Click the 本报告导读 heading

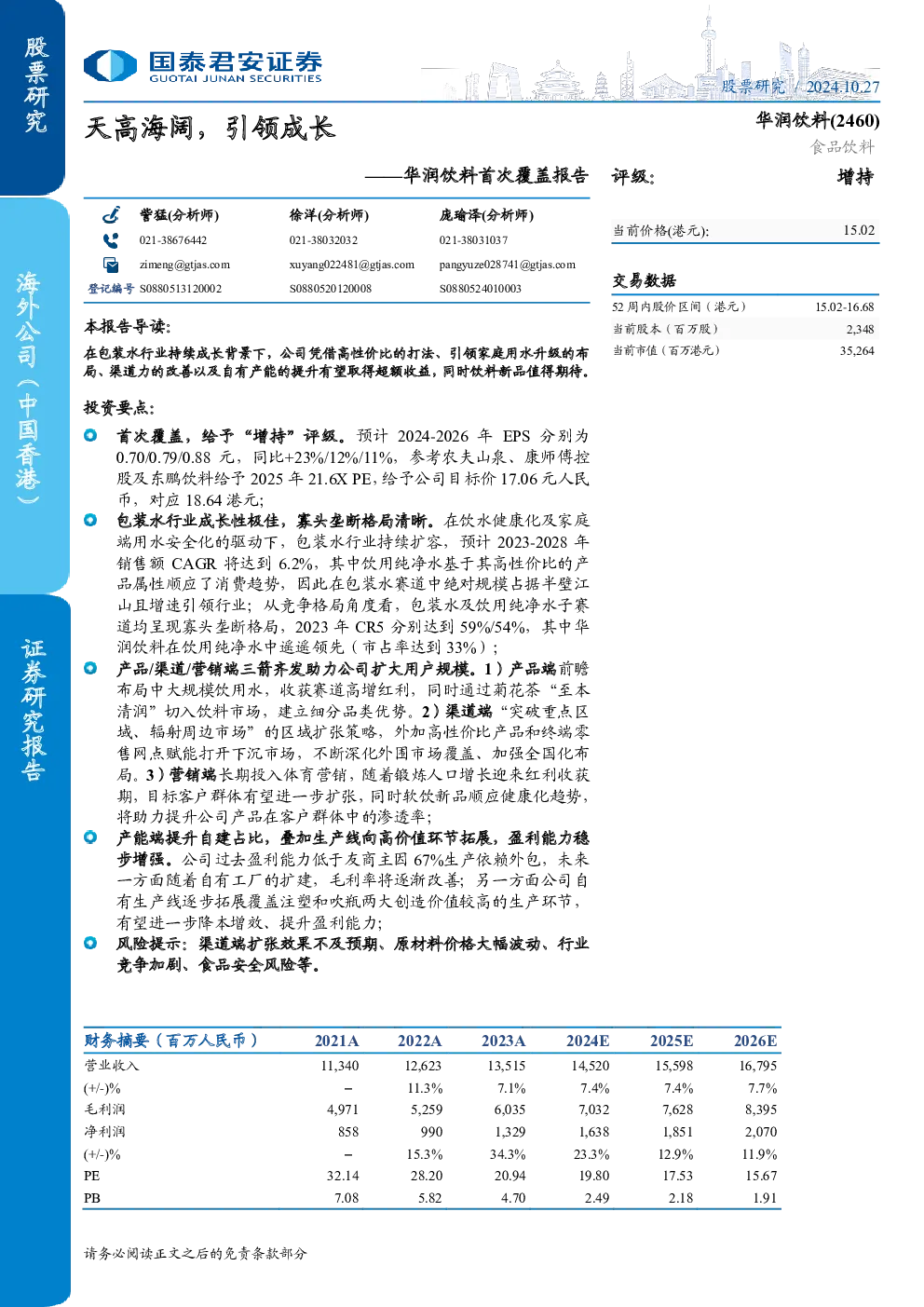pos(128,326)
